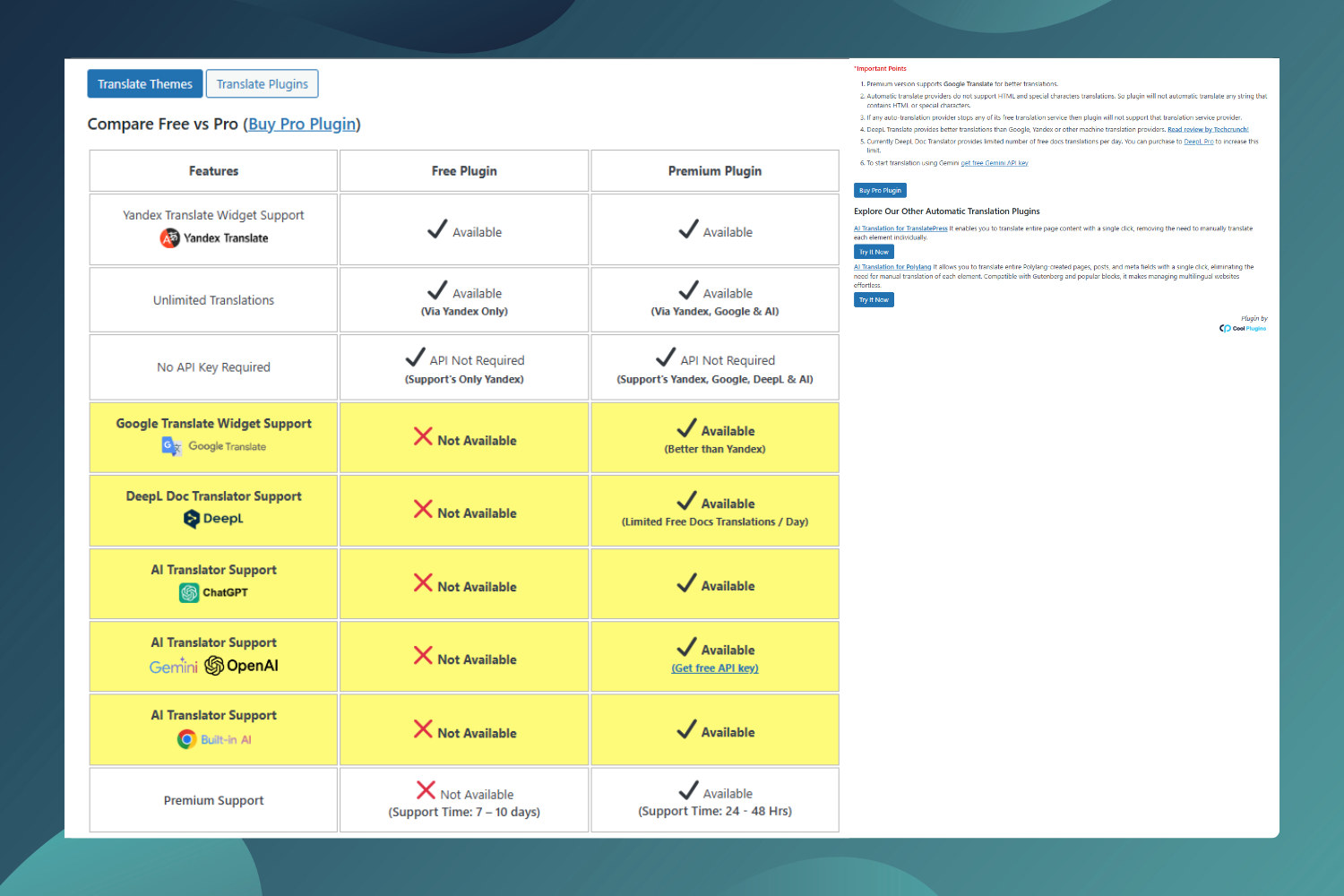Open the Translate Themes tab
The height and width of the screenshot is (896, 1344).
[x=145, y=83]
